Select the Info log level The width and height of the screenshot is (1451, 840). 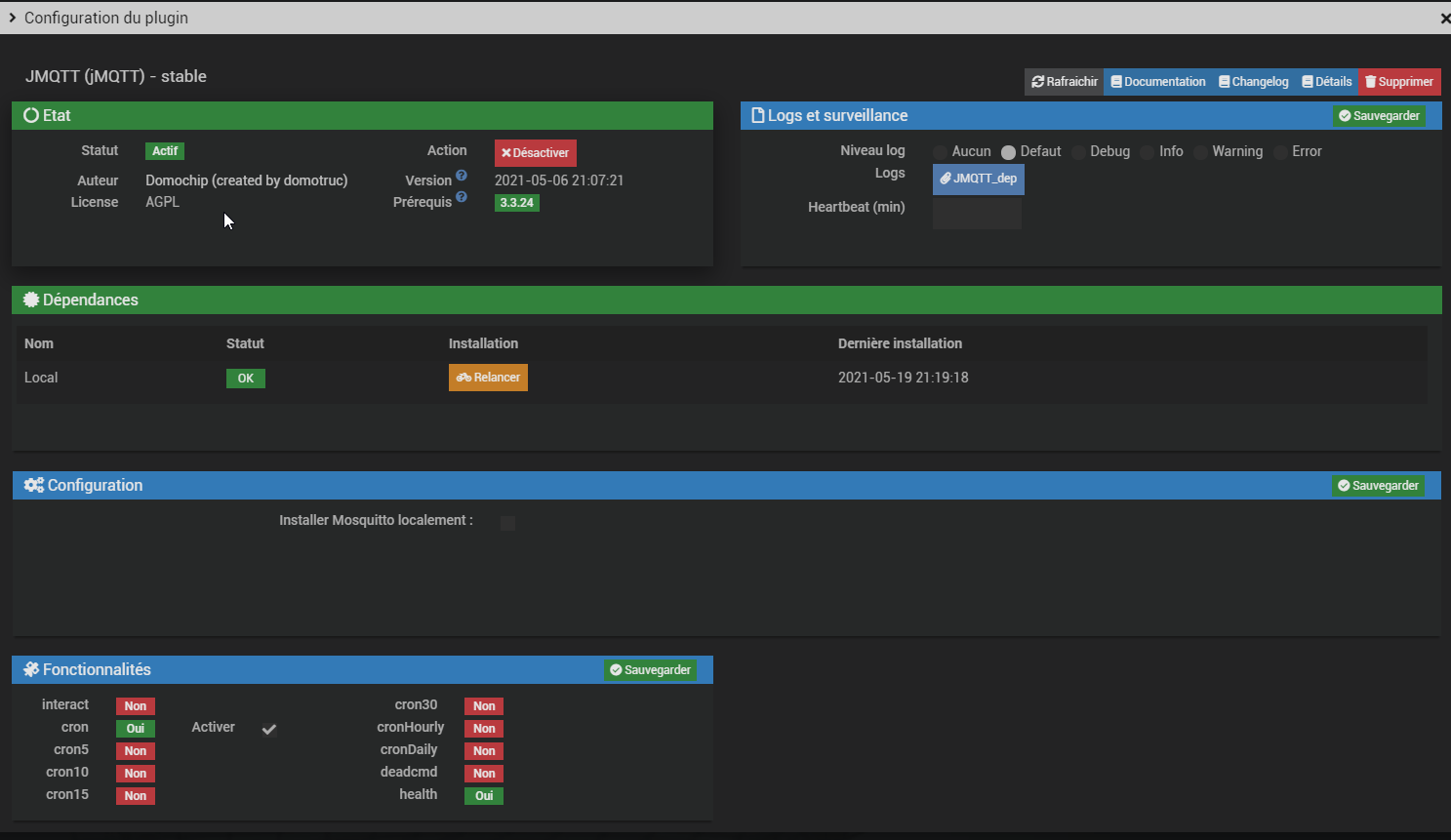click(1148, 152)
